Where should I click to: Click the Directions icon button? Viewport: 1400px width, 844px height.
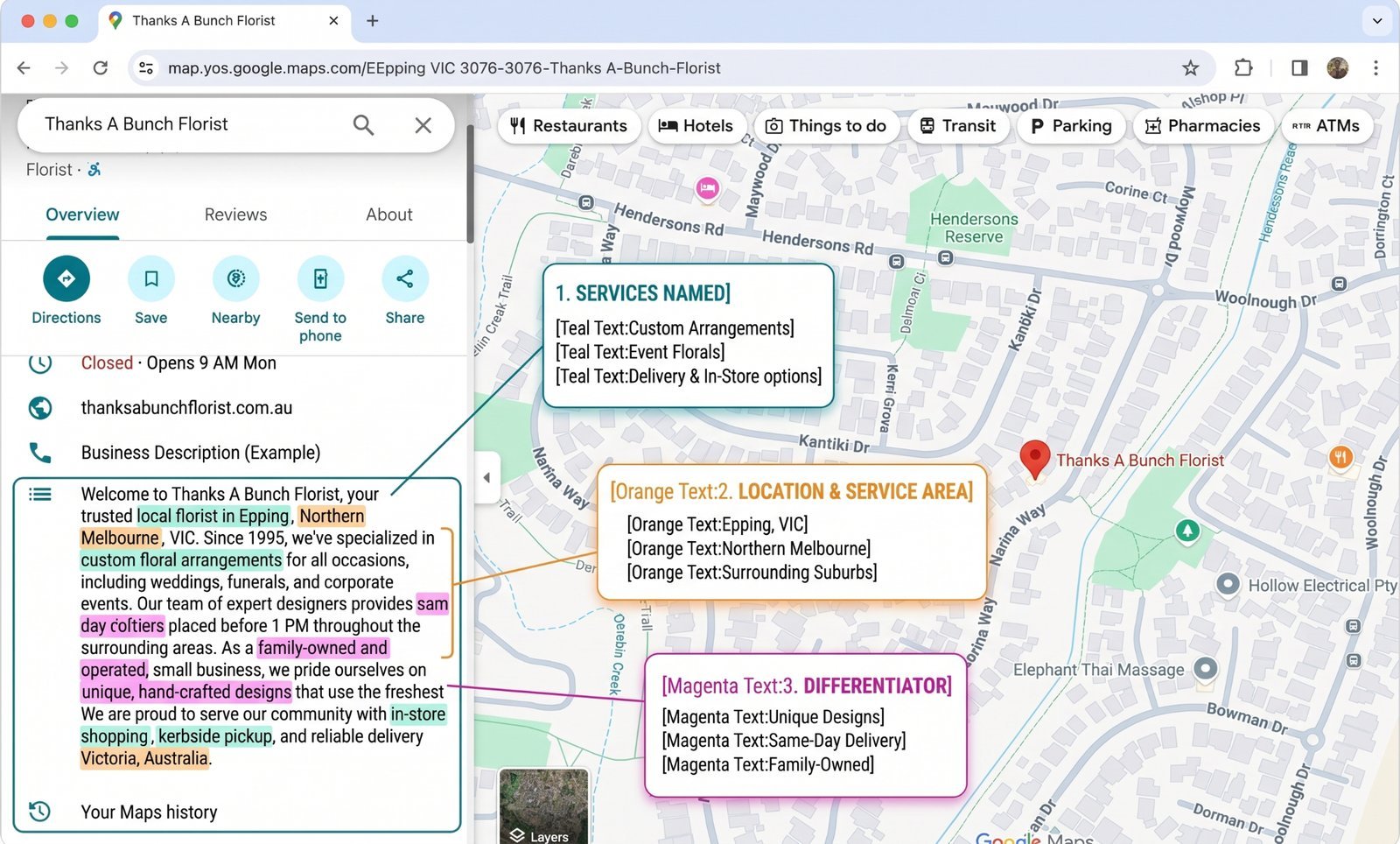tap(66, 278)
